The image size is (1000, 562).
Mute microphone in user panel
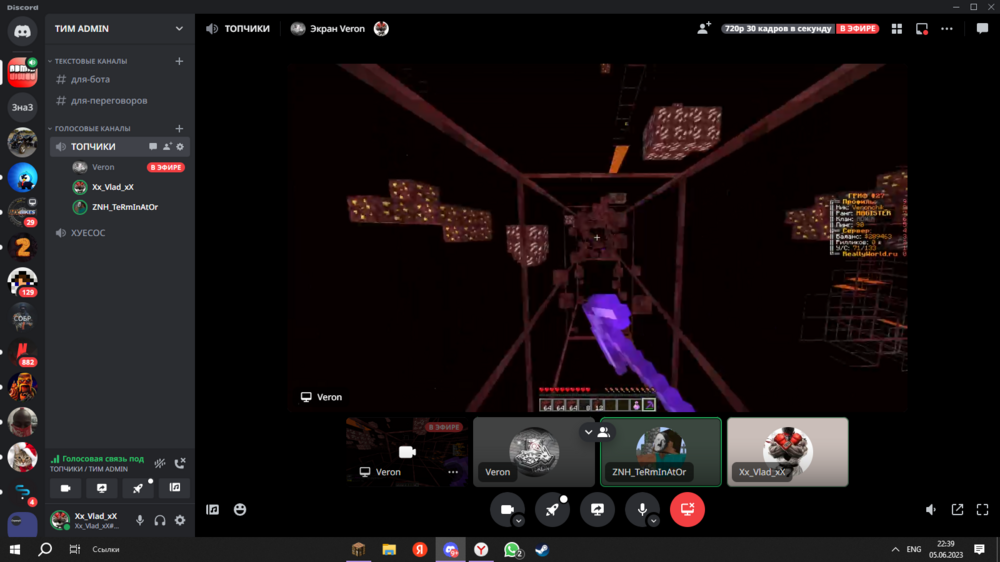(x=140, y=521)
